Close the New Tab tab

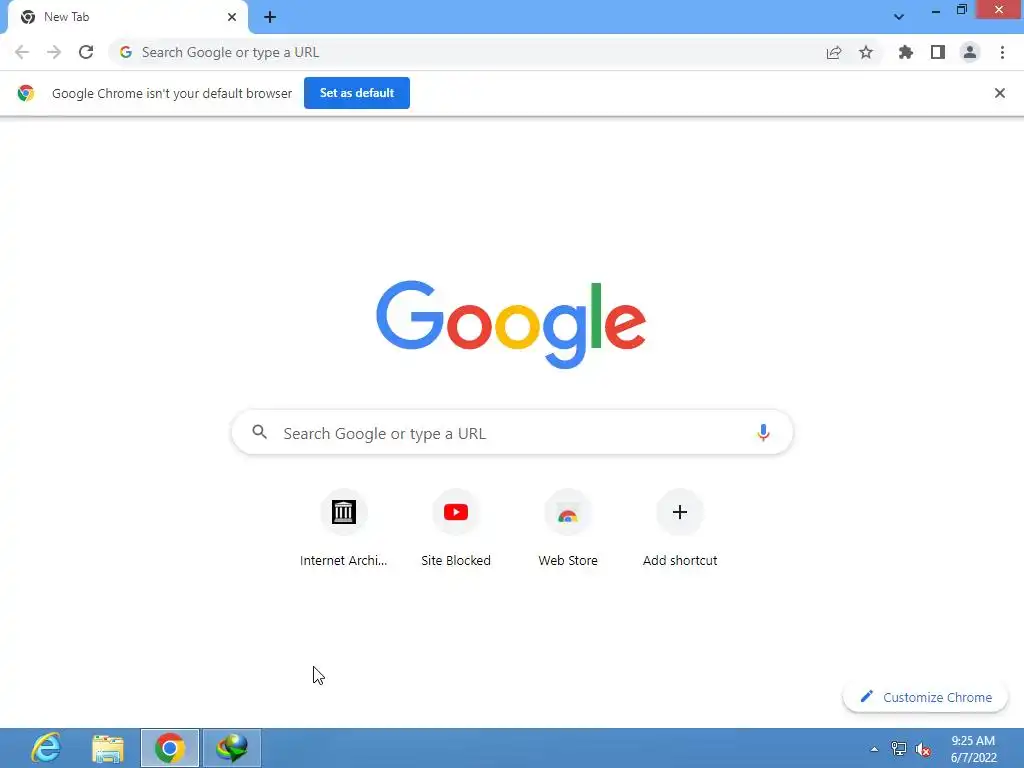tap(232, 17)
